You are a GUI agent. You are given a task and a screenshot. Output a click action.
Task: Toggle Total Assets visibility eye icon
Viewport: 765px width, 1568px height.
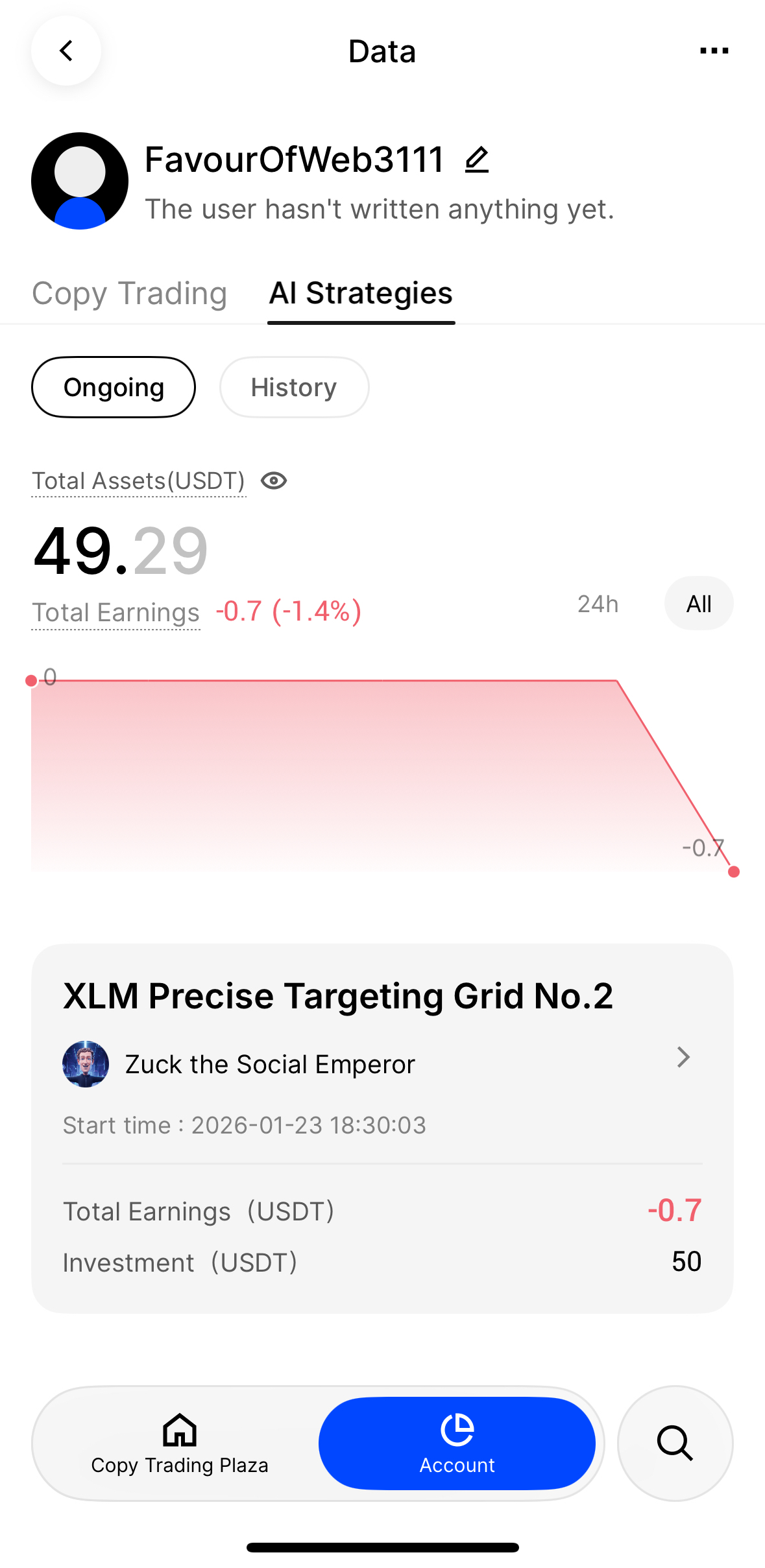click(x=274, y=481)
